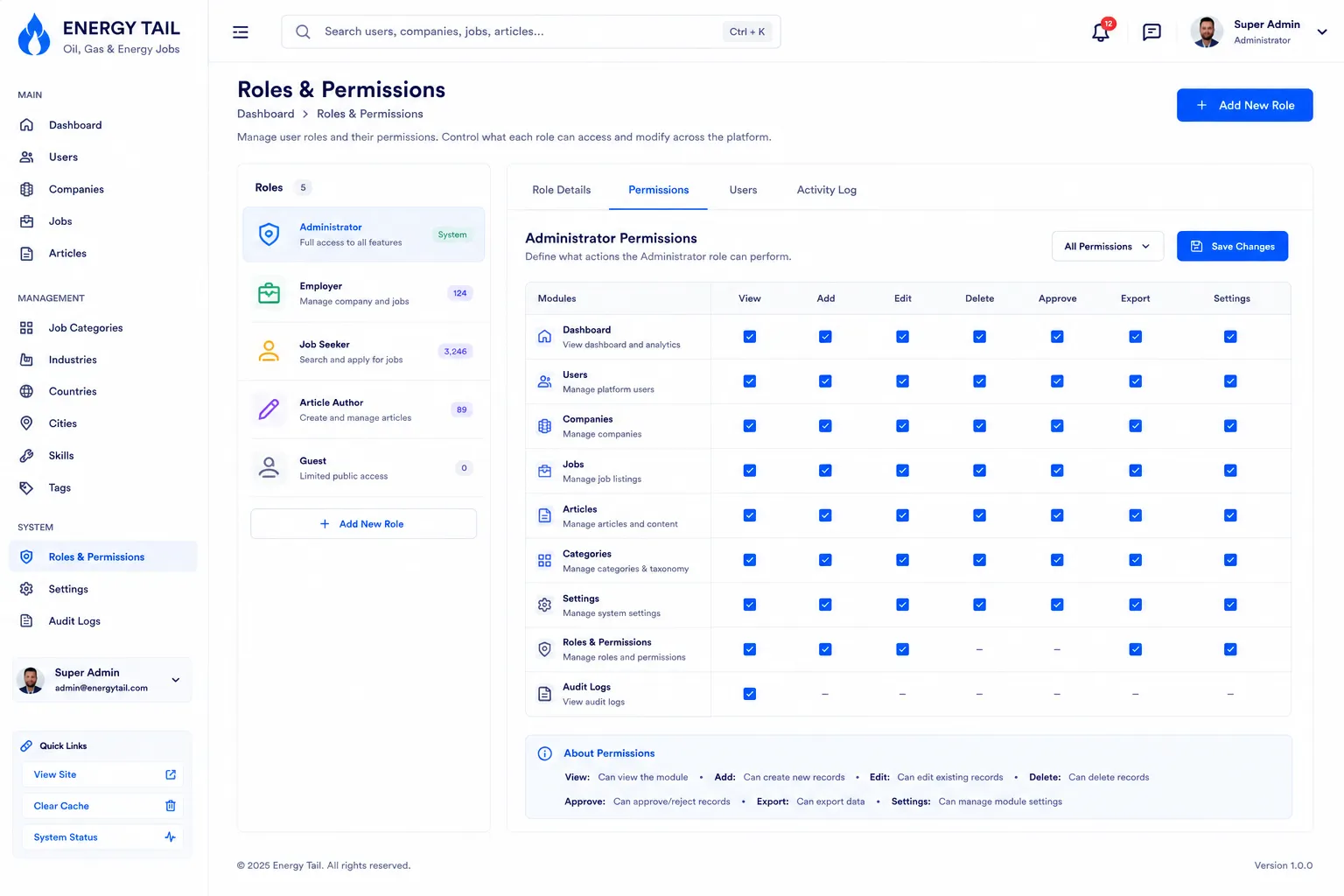The width and height of the screenshot is (1344, 896).
Task: Uncheck Settings module Settings permission
Action: point(1230,605)
